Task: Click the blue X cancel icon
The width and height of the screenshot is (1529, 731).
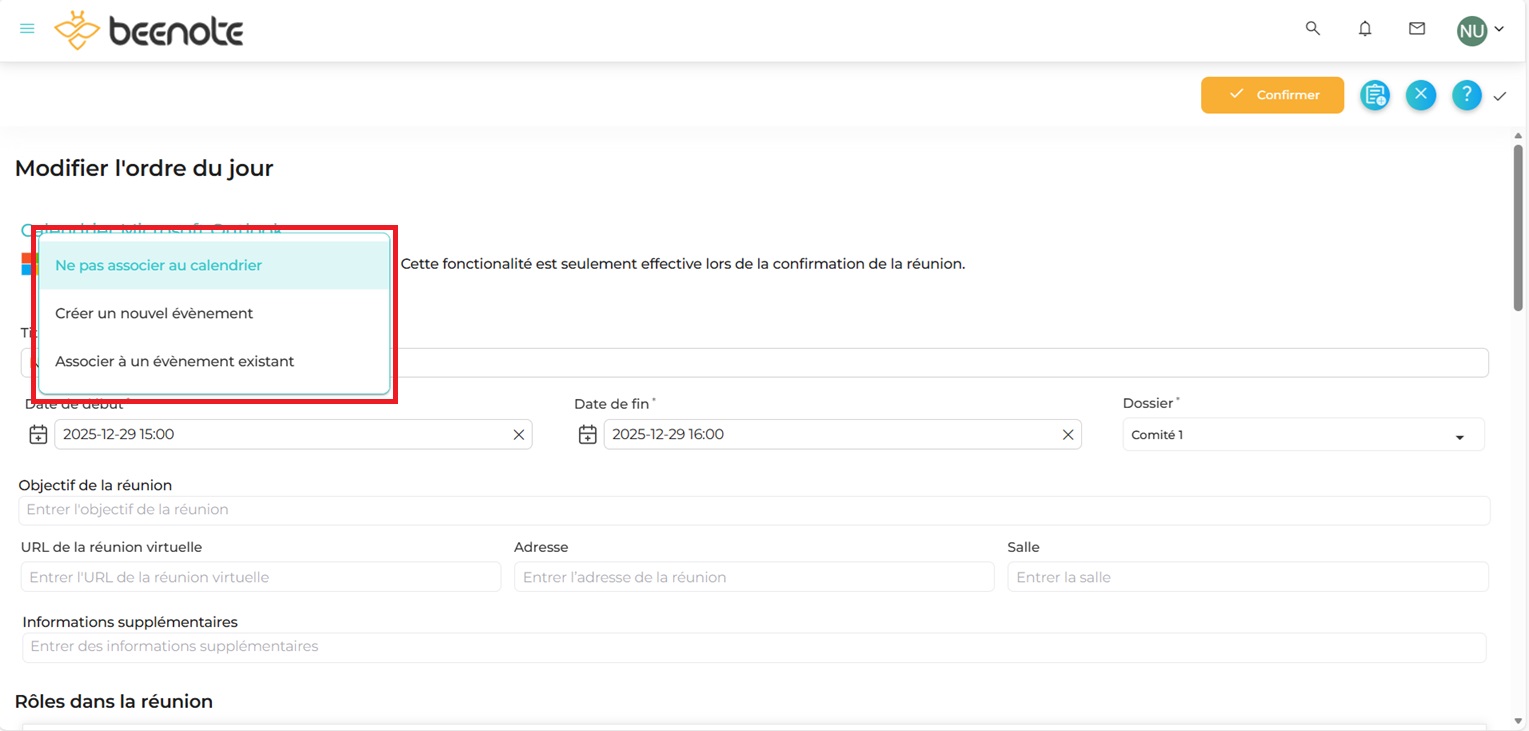Action: click(x=1421, y=95)
